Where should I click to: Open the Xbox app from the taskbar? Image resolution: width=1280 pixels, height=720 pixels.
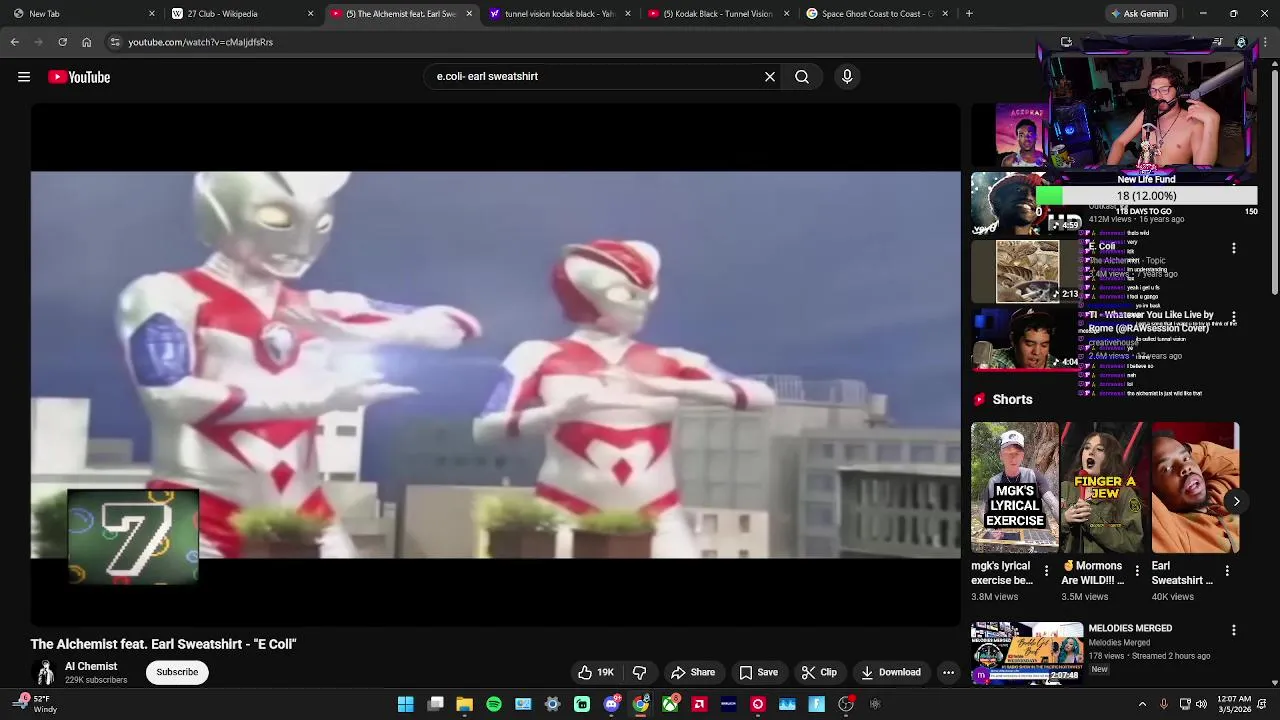pyautogui.click(x=670, y=704)
